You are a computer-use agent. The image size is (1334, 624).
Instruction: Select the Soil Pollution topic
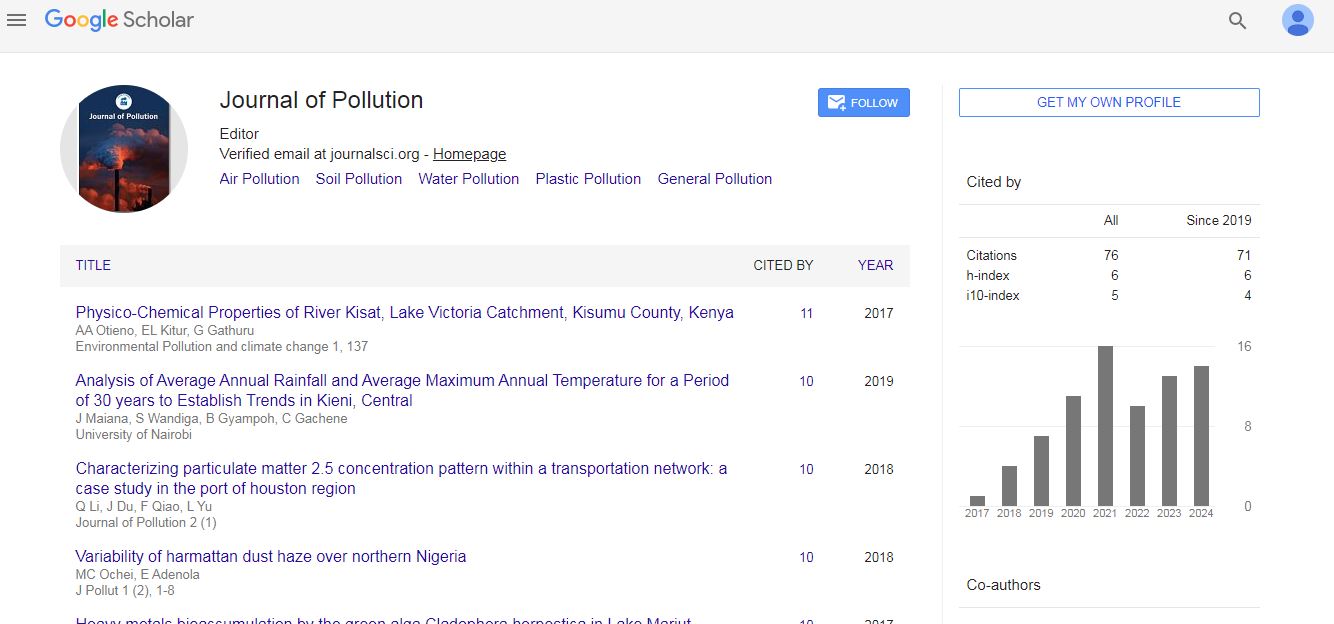pos(358,179)
